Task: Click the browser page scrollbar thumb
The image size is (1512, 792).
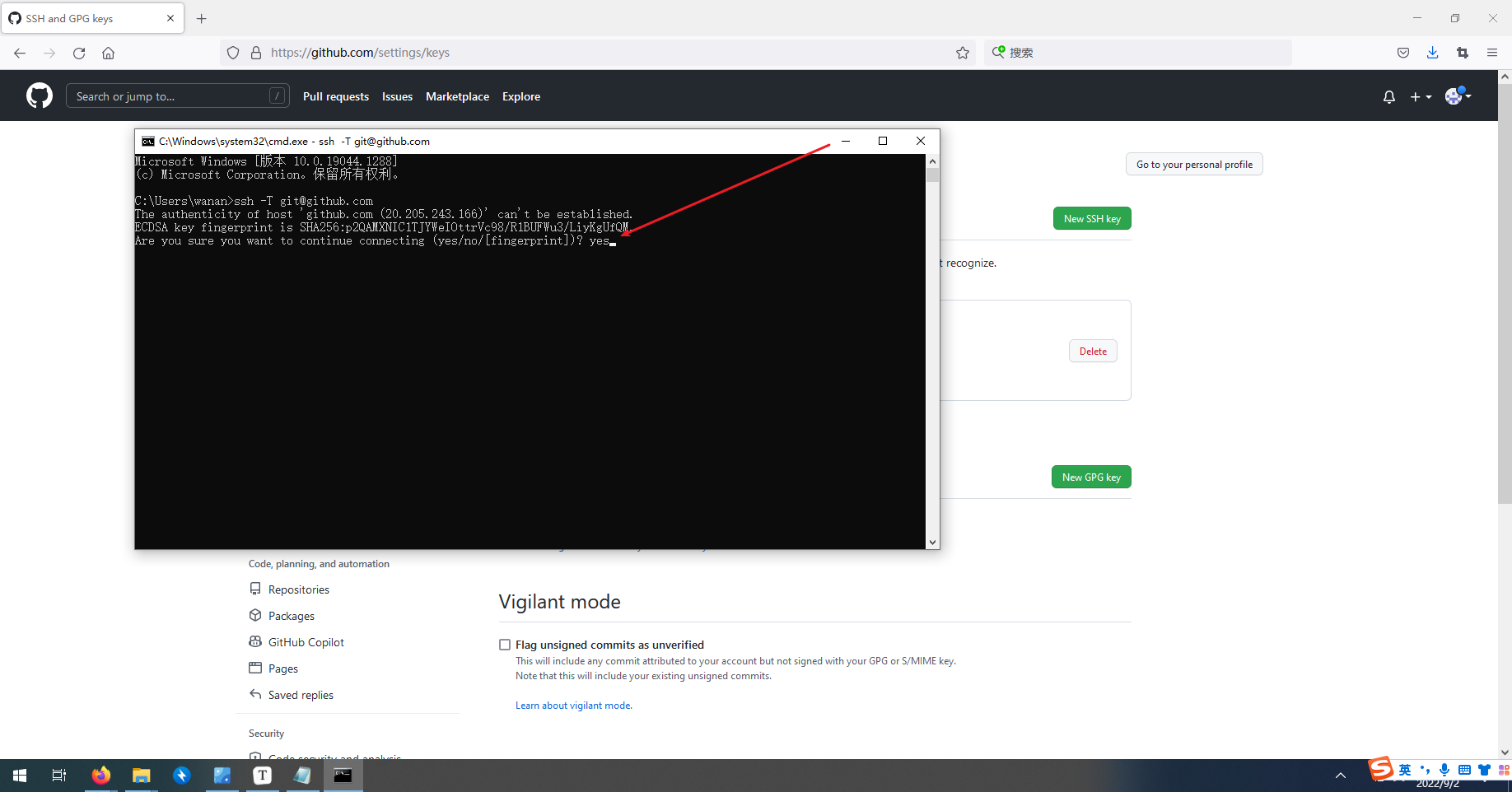Action: [1505, 294]
